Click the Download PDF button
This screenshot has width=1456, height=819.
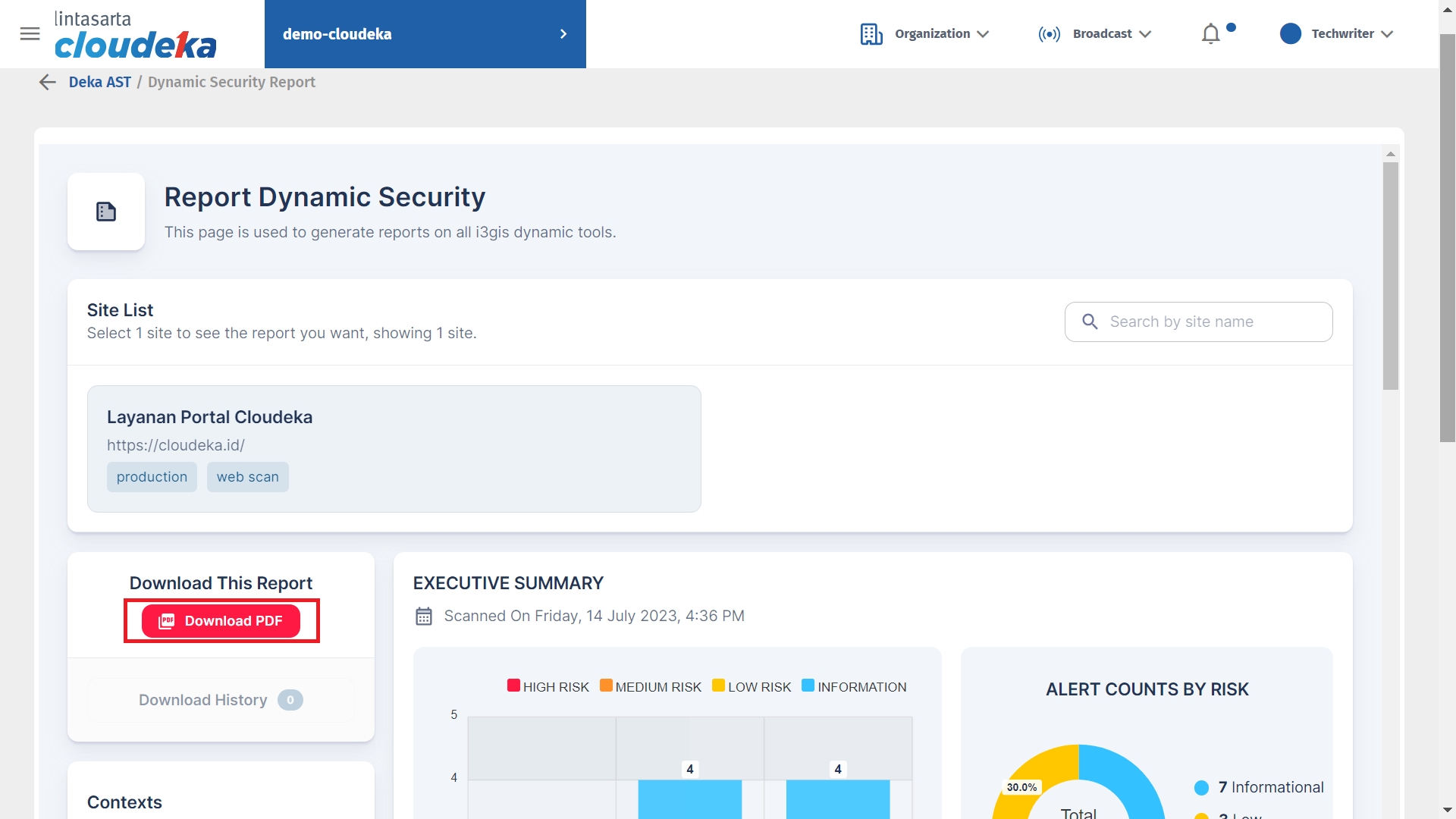click(221, 621)
